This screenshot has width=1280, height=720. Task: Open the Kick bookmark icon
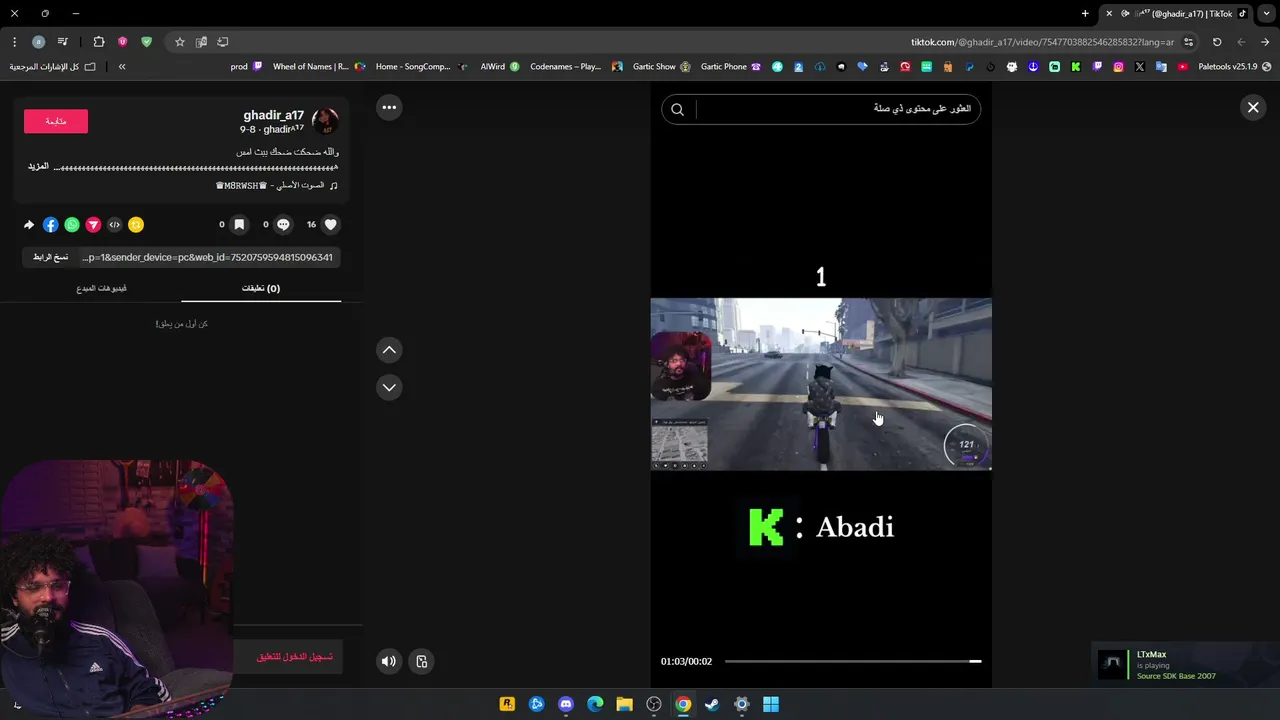[x=1076, y=67]
